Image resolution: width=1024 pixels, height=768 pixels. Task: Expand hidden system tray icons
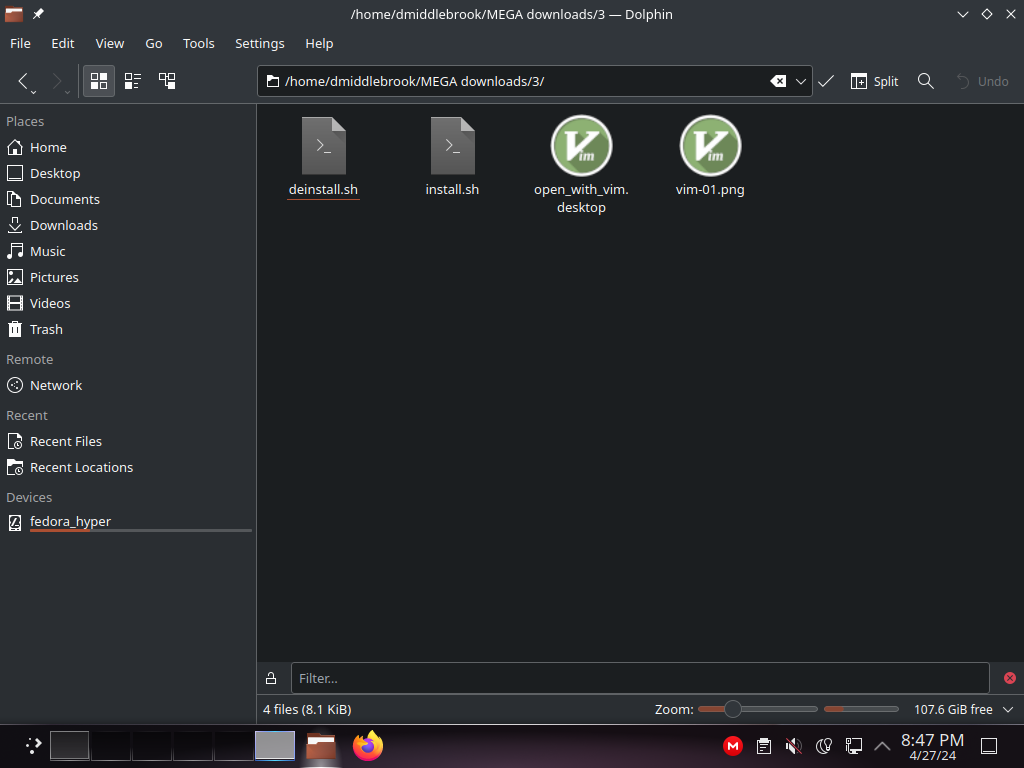click(x=882, y=746)
